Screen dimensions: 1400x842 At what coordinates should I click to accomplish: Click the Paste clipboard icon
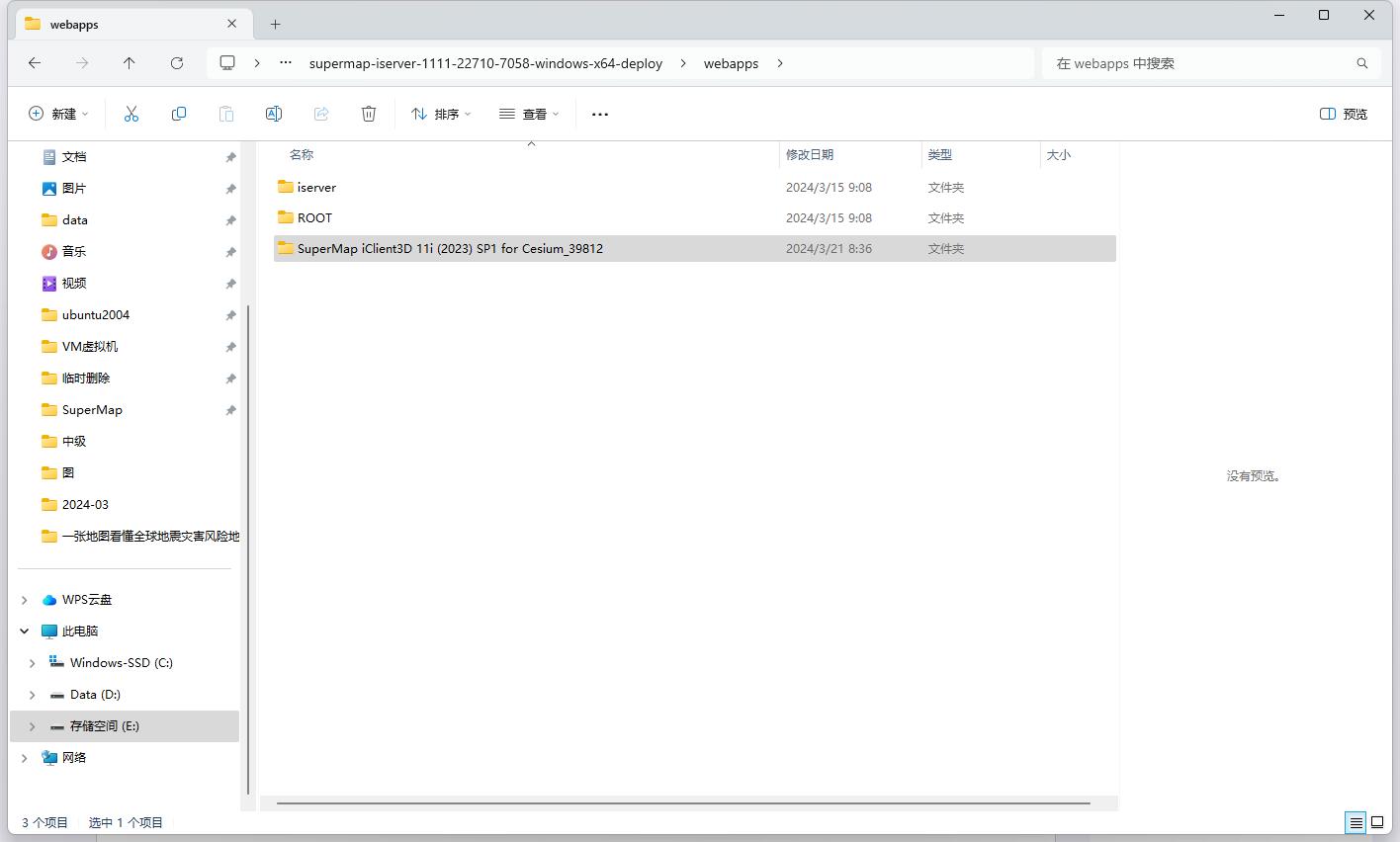click(x=226, y=114)
